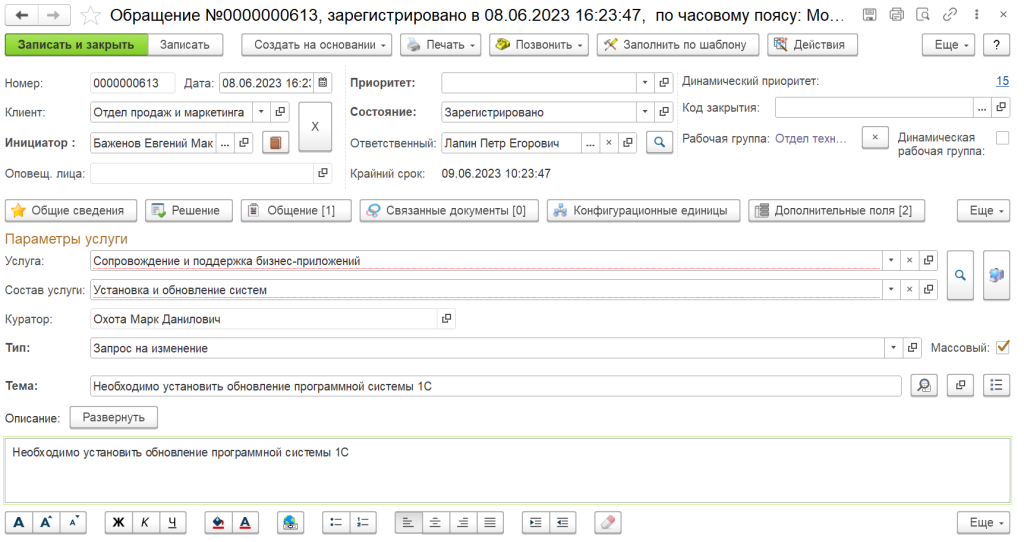Center-align the description text

pyautogui.click(x=435, y=522)
